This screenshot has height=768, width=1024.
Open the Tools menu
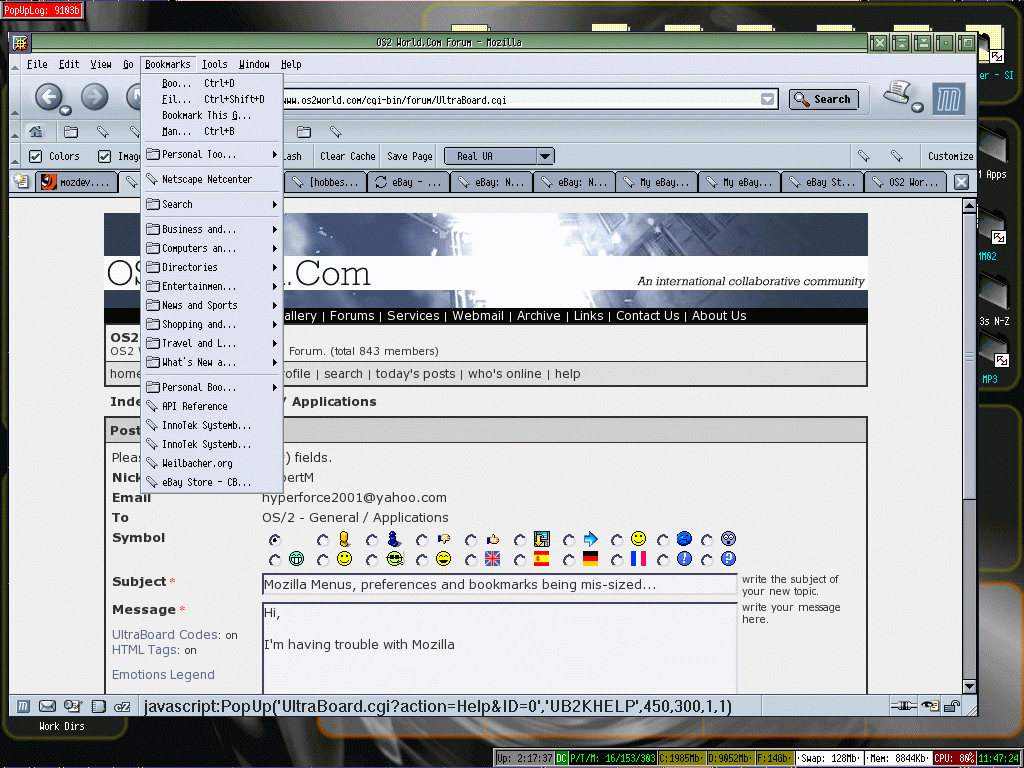point(214,64)
